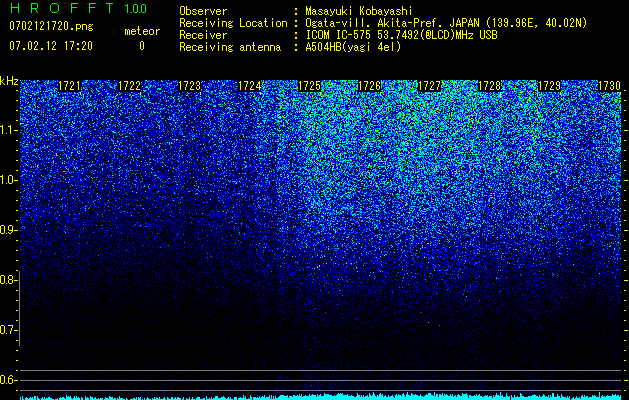Viewport: 629px width, 400px height.
Task: Click the 1730 time marker
Action: [x=610, y=86]
